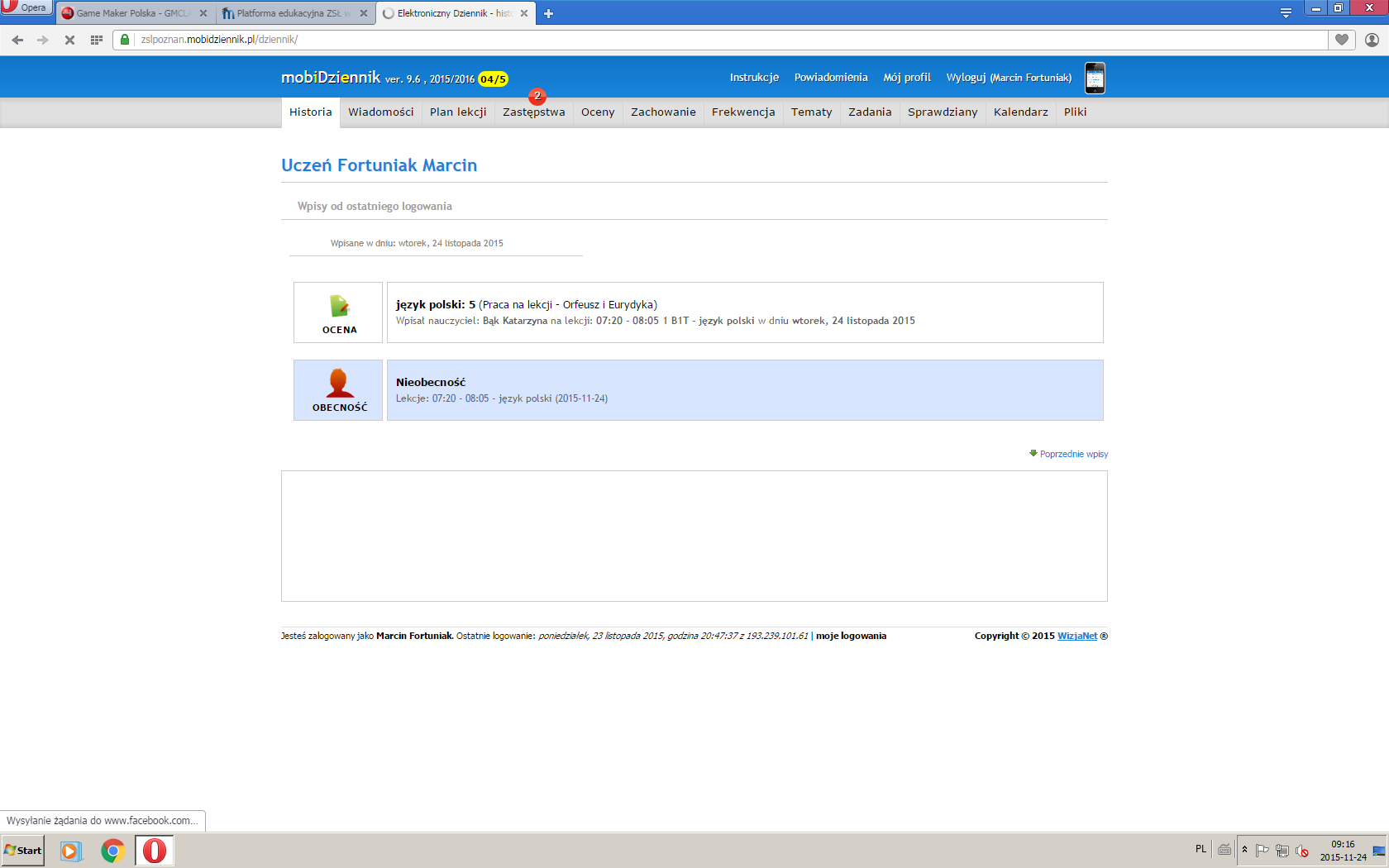The height and width of the screenshot is (868, 1389).
Task: Open a new browser tab with plus
Action: pyautogui.click(x=548, y=13)
